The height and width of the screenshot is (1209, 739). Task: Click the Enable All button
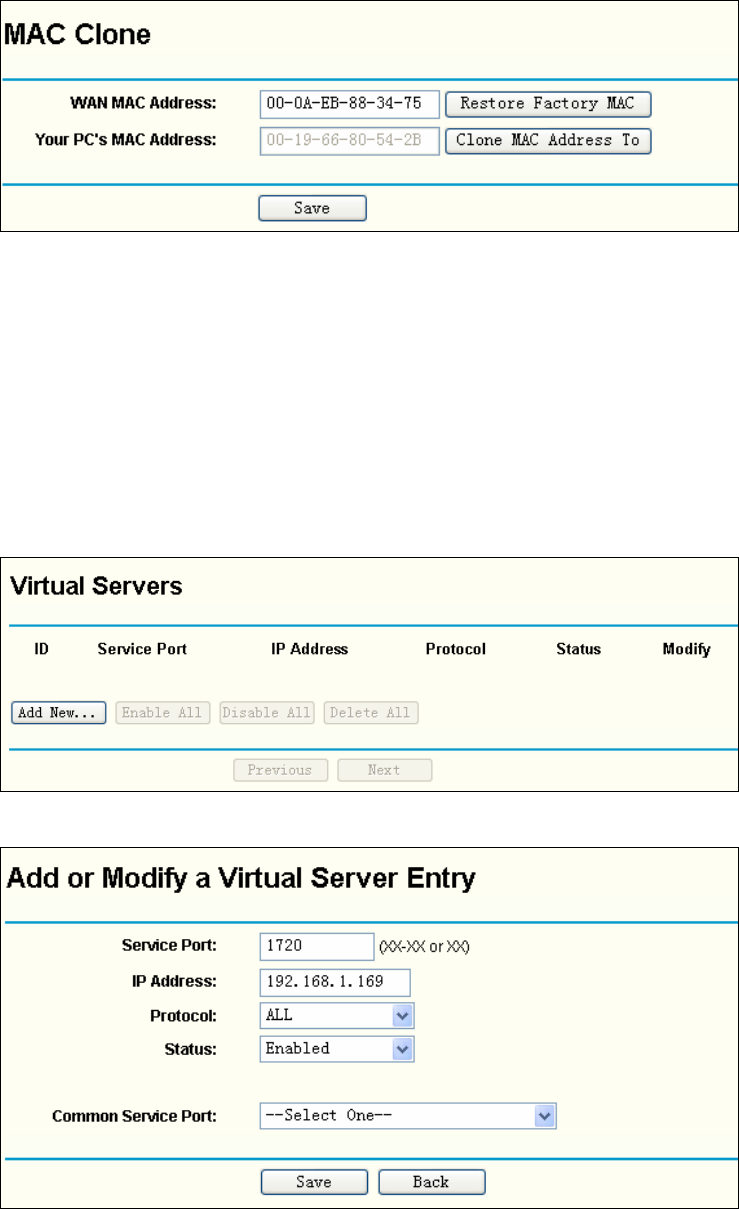[163, 713]
